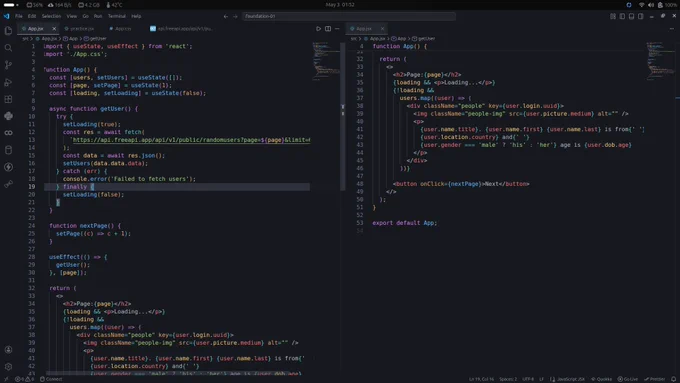Click the Ln 19, Col 16 status item

pos(481,379)
